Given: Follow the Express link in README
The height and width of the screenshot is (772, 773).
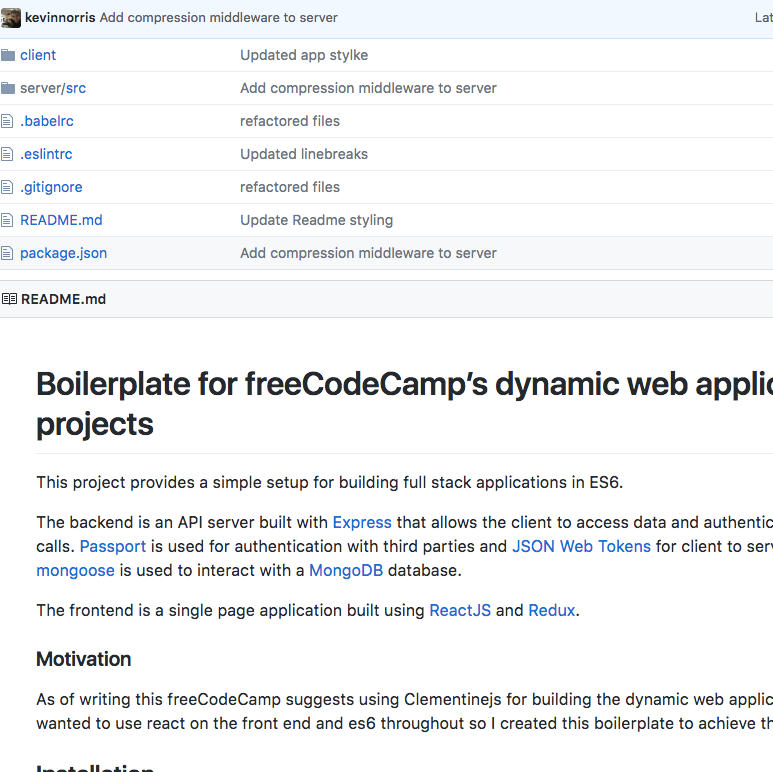Looking at the screenshot, I should click(362, 523).
